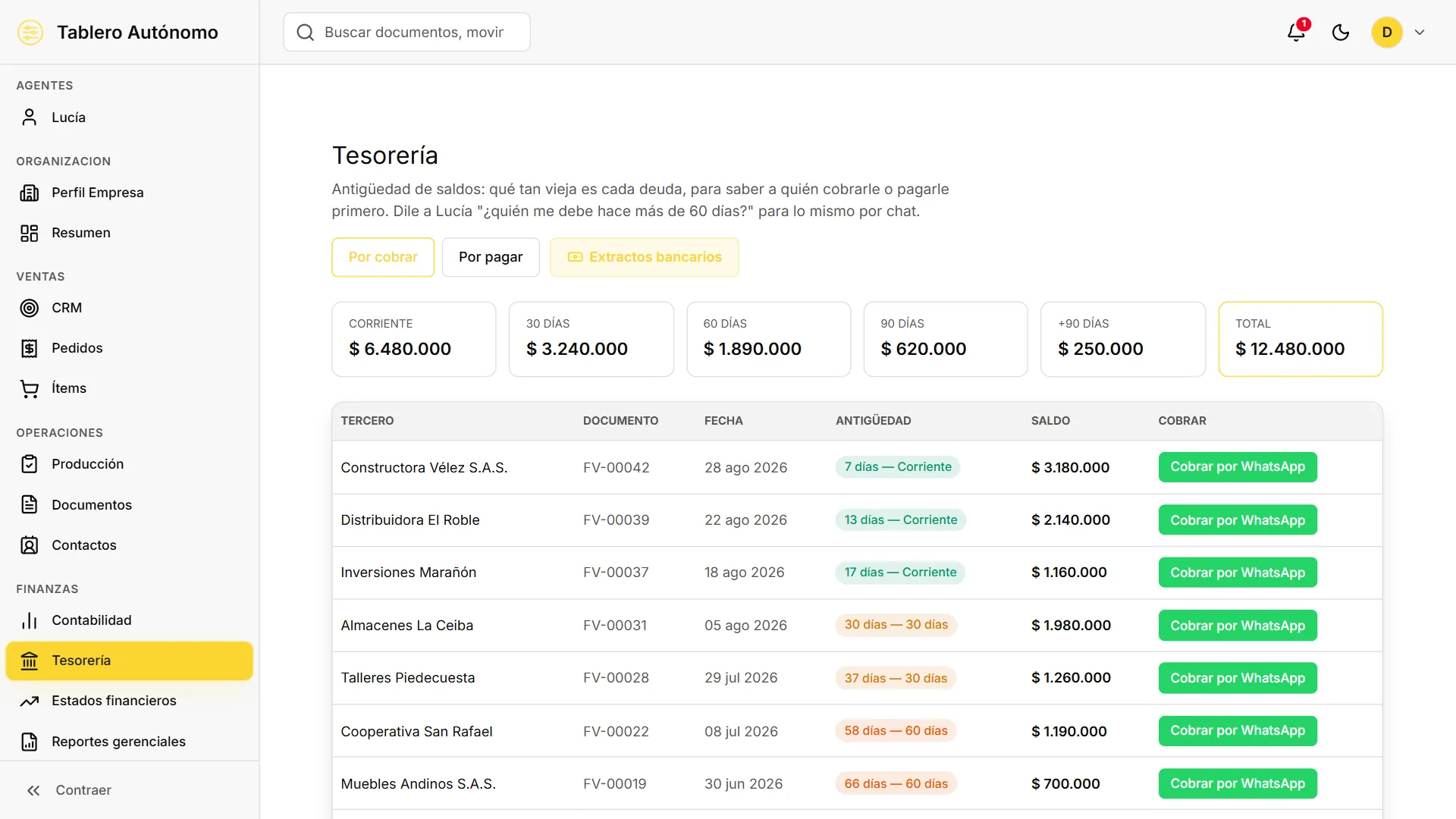Go to Contabilidad menu item
The image size is (1456, 819).
129,620
